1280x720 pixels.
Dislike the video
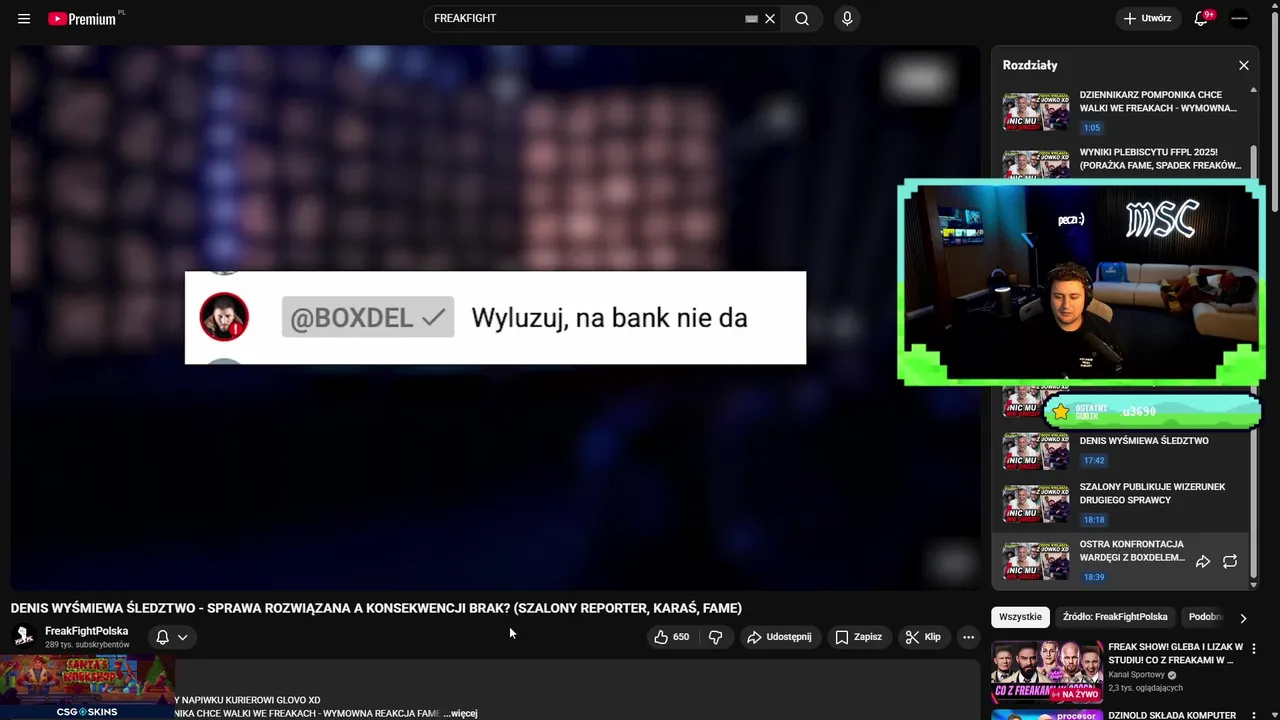pyautogui.click(x=716, y=637)
